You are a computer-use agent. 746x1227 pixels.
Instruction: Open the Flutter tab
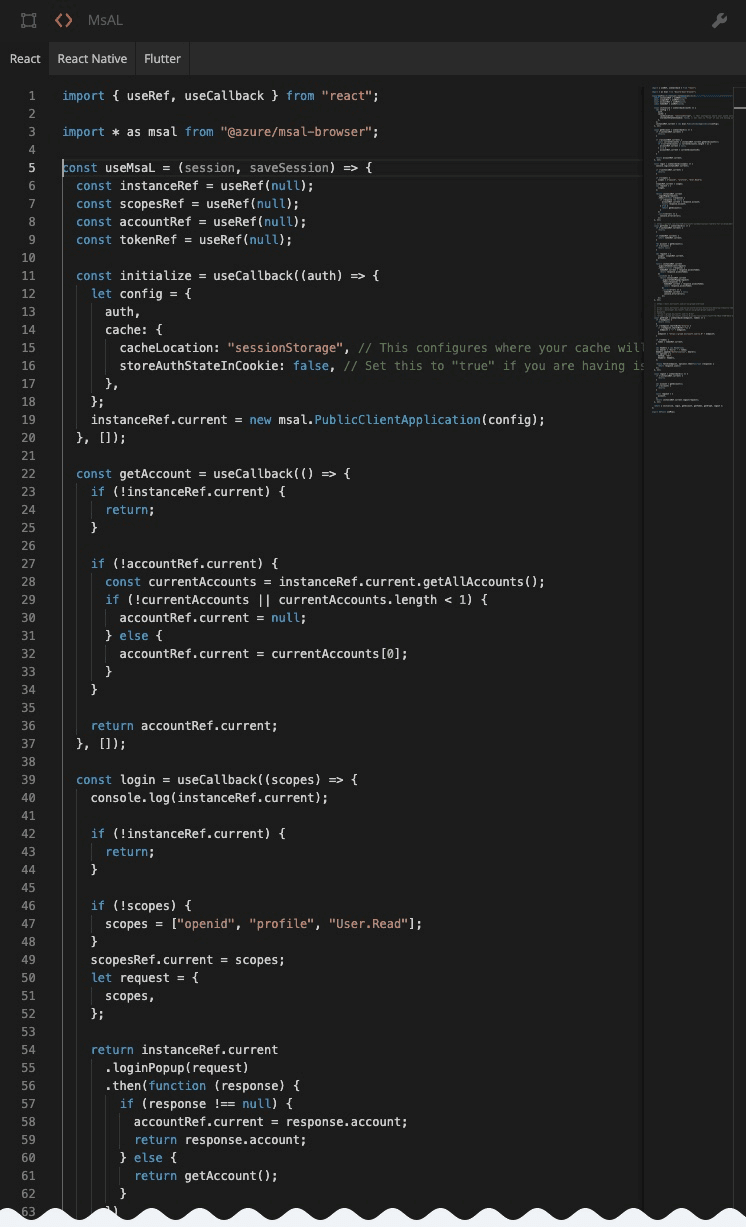tap(162, 59)
